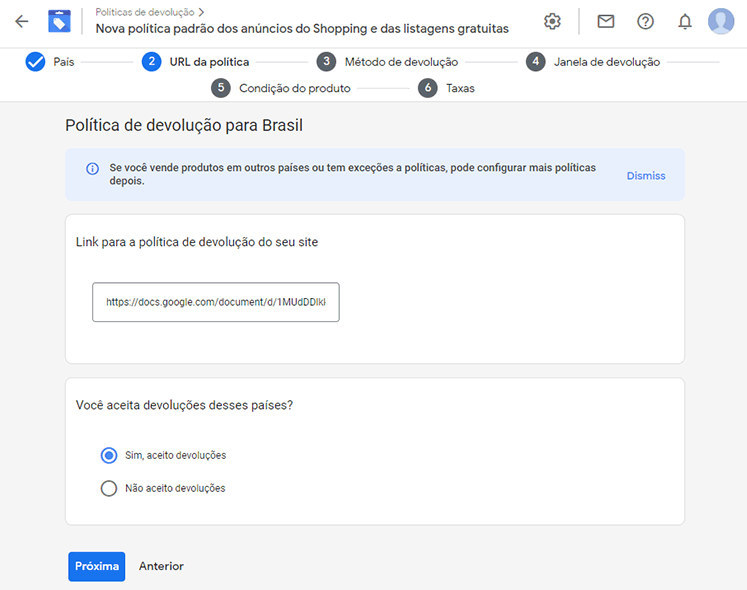Image resolution: width=747 pixels, height=590 pixels.
Task: Click the breadcrumb chevron arrow
Action: point(202,12)
